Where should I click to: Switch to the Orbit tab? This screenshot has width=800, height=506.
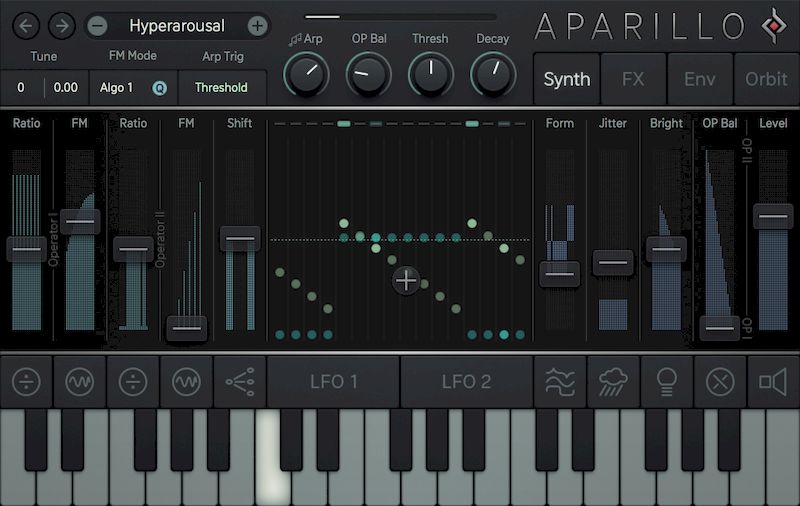(766, 79)
